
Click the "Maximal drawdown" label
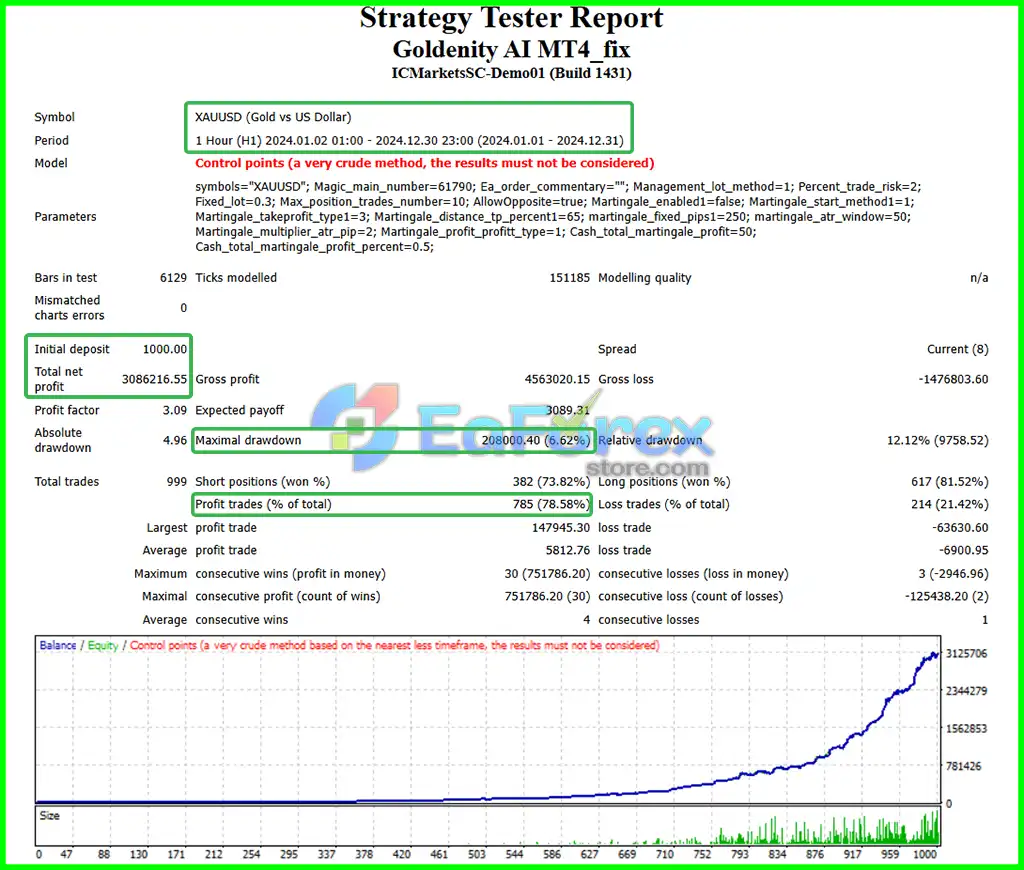point(248,440)
